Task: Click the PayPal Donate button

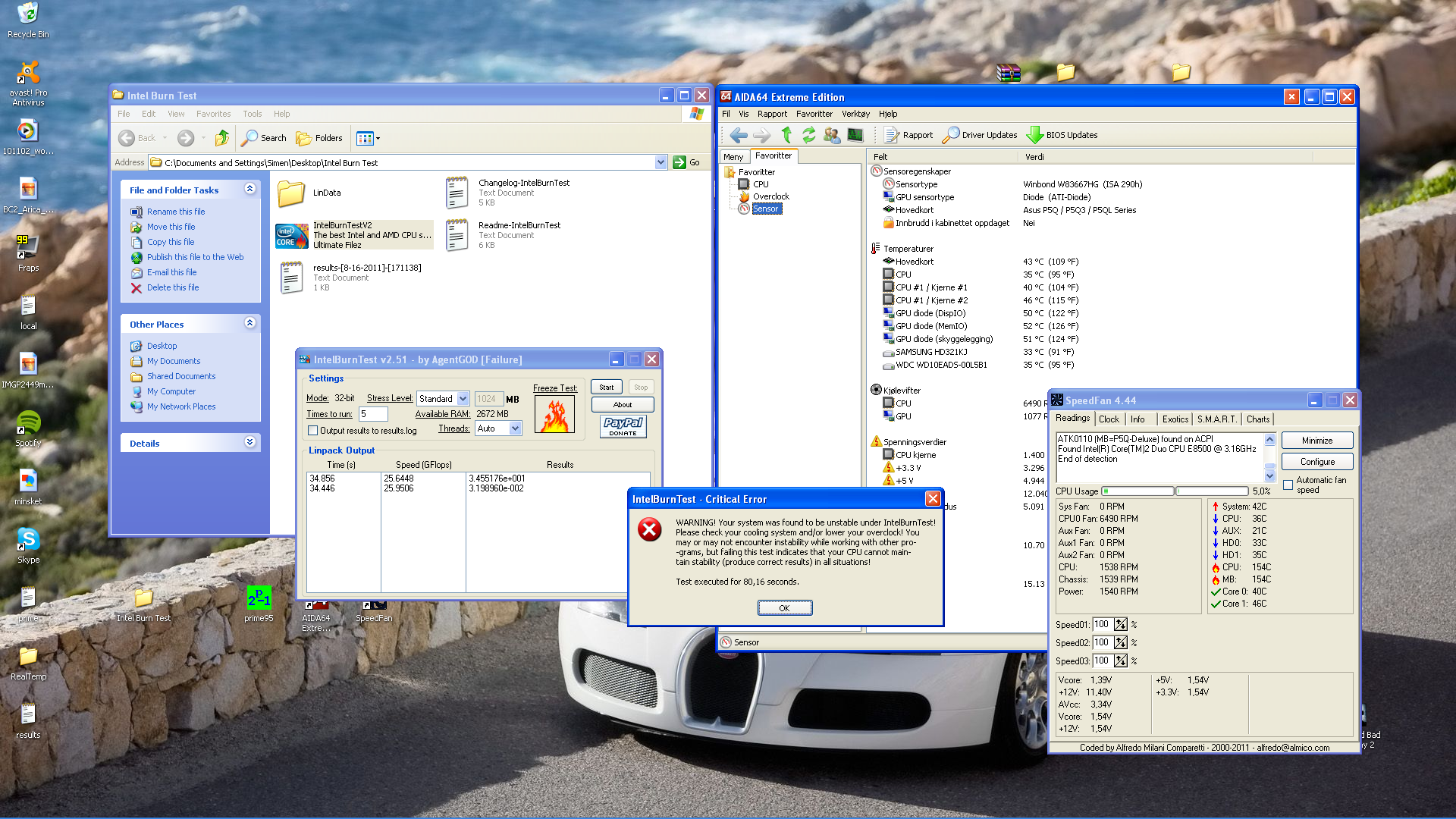Action: tap(623, 426)
